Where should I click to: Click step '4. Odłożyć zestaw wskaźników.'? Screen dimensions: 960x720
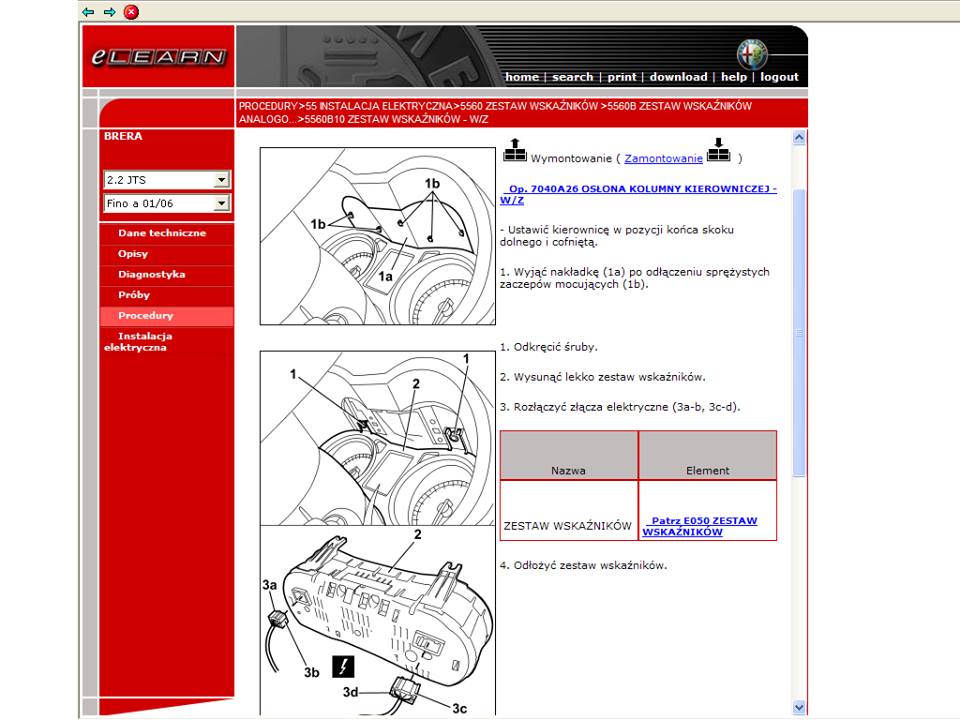583,566
